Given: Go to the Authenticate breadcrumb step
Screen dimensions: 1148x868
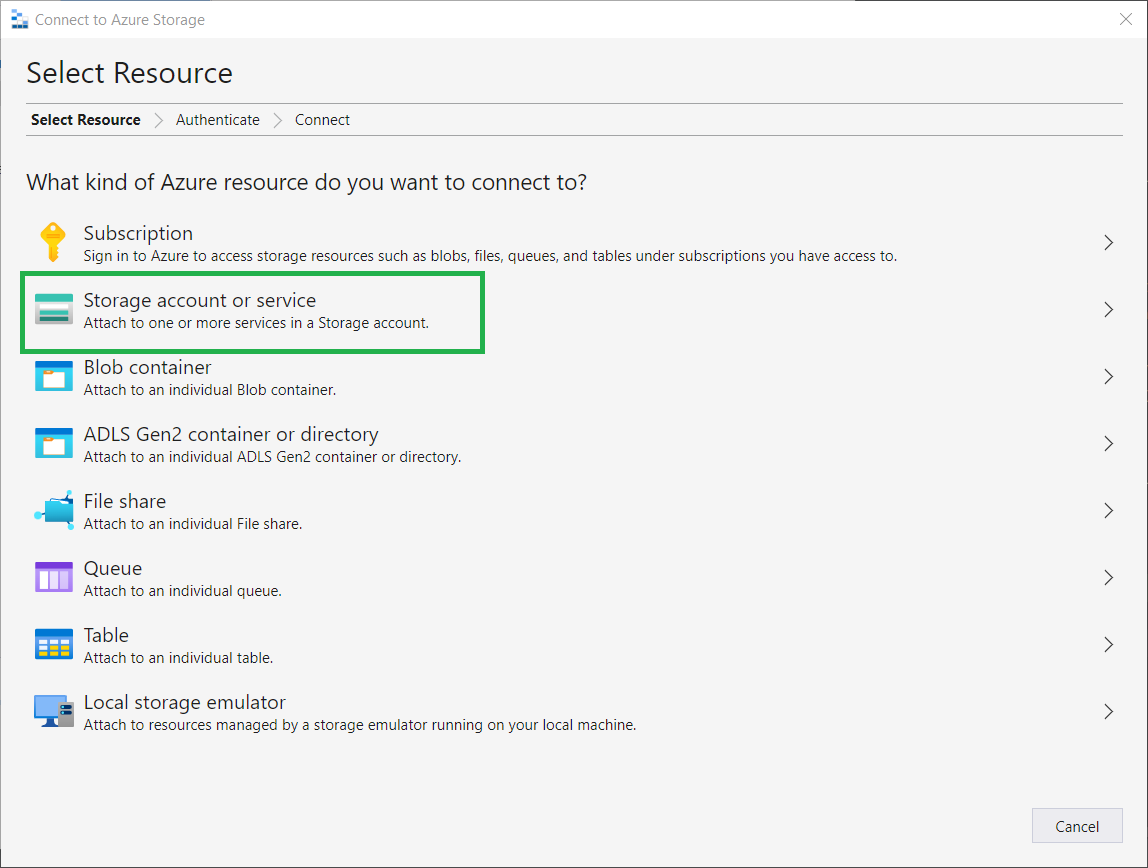Looking at the screenshot, I should 217,120.
